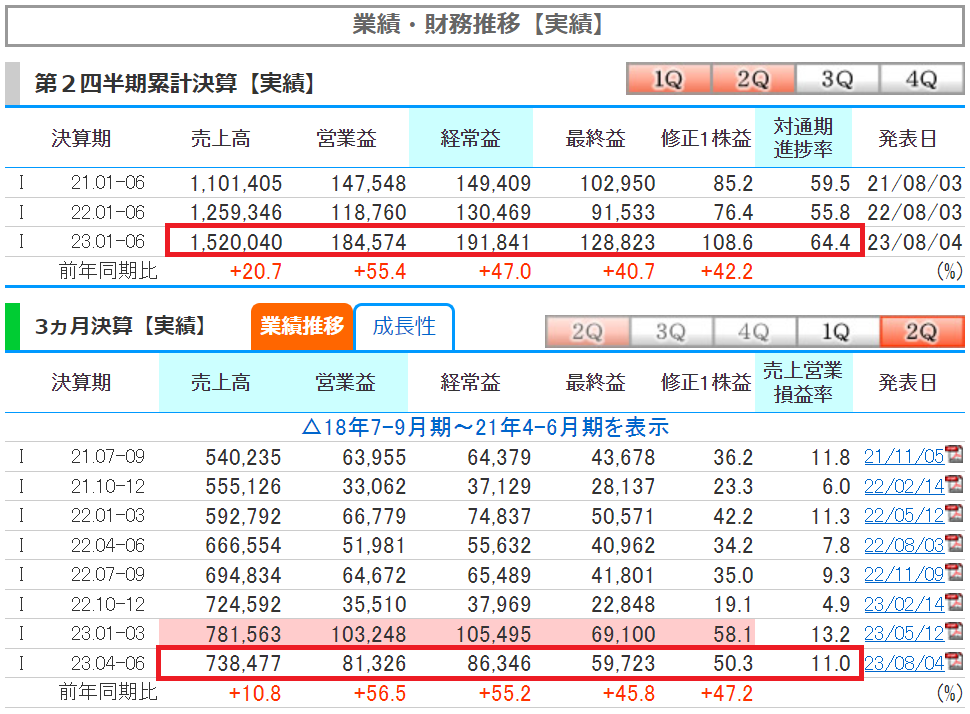Open PDF icon next to 21/11/05
Screen dimensions: 970x714
click(955, 455)
